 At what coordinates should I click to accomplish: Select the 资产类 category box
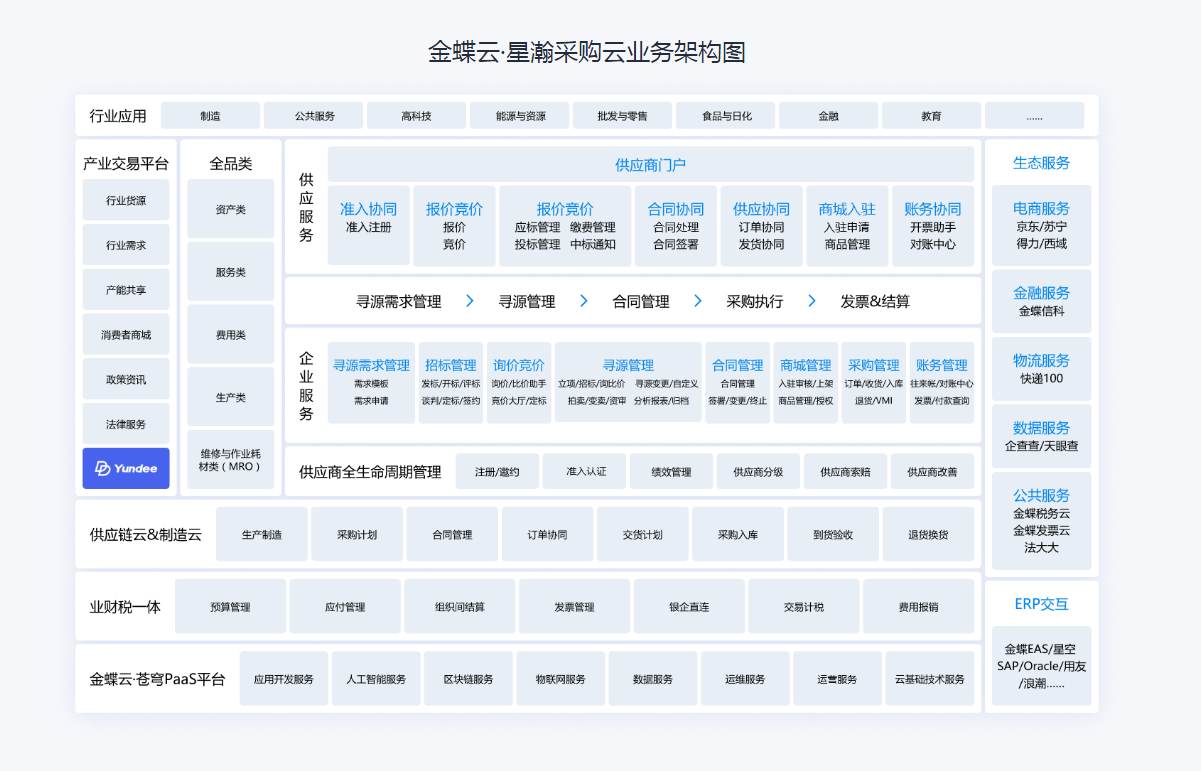coord(230,210)
